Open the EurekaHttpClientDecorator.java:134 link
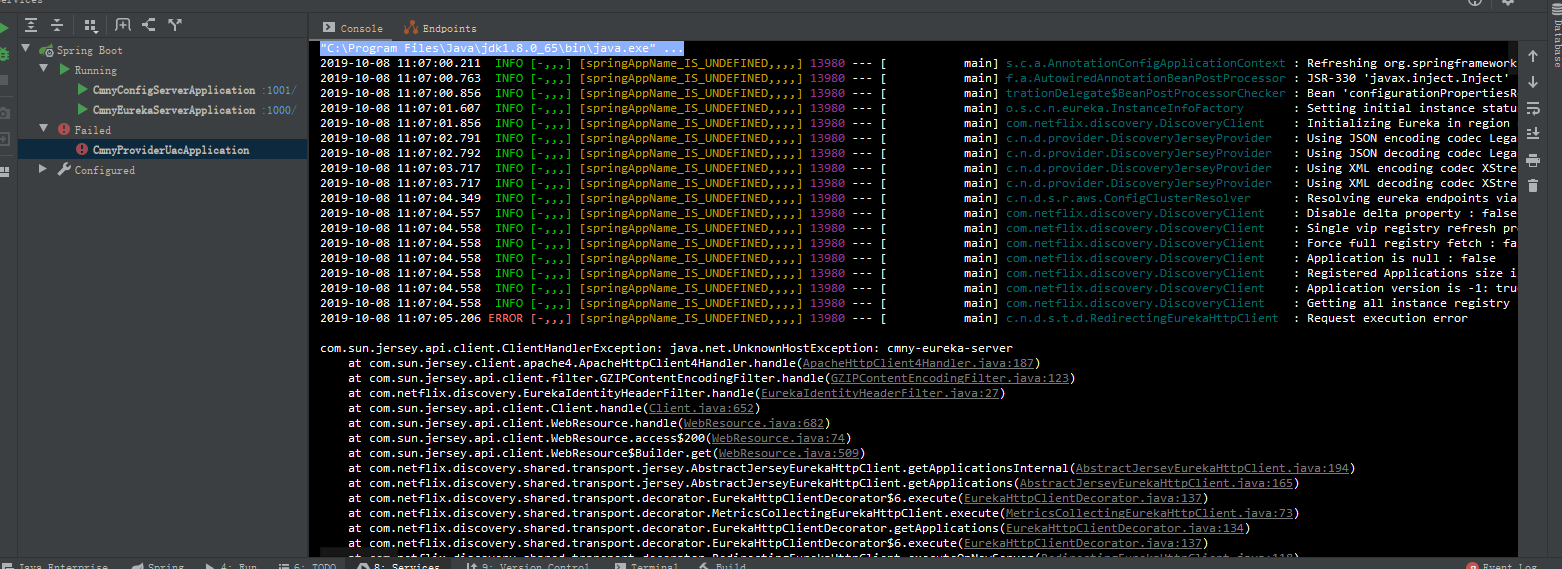Viewport: 1562px width, 569px height. pyautogui.click(x=1125, y=528)
